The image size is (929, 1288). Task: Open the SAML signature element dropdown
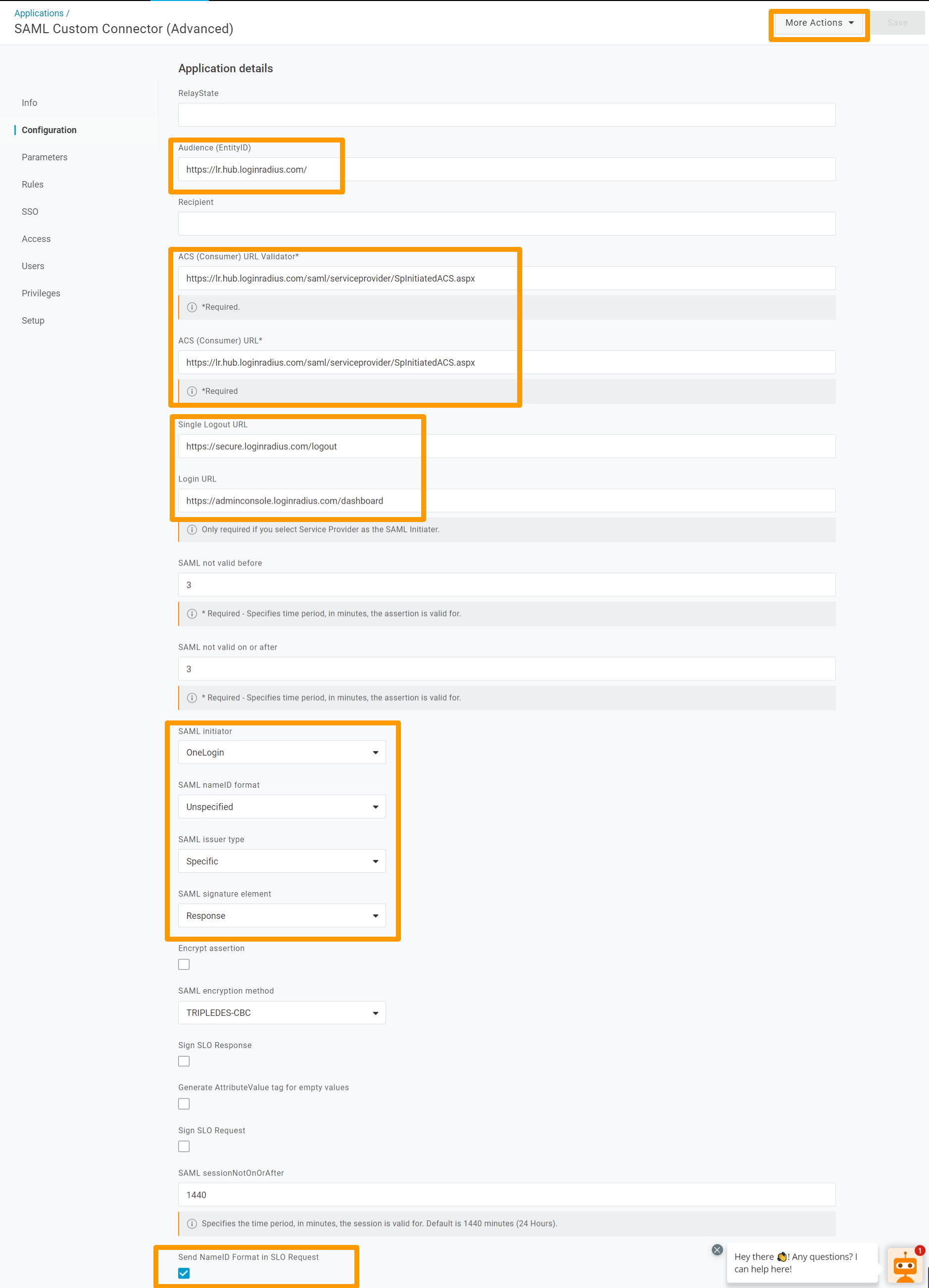281,915
